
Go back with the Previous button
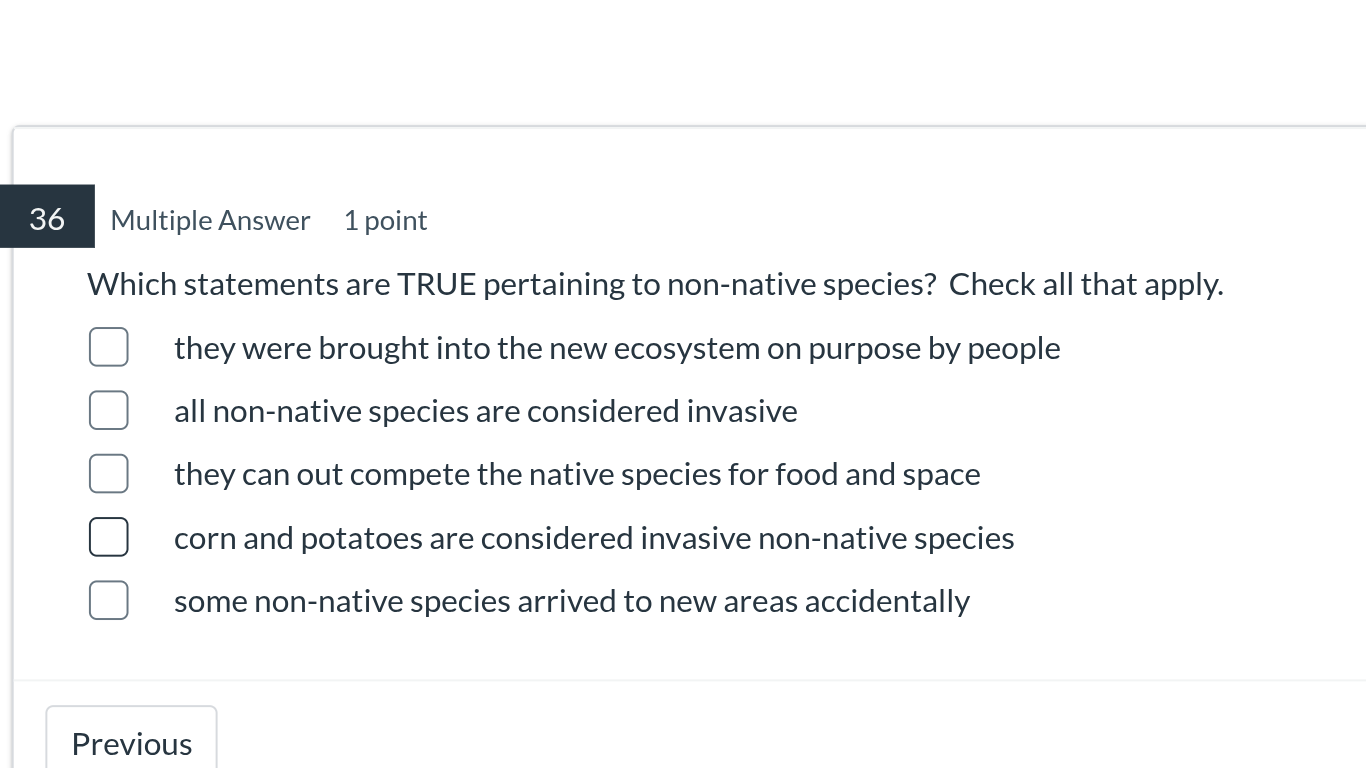131,743
